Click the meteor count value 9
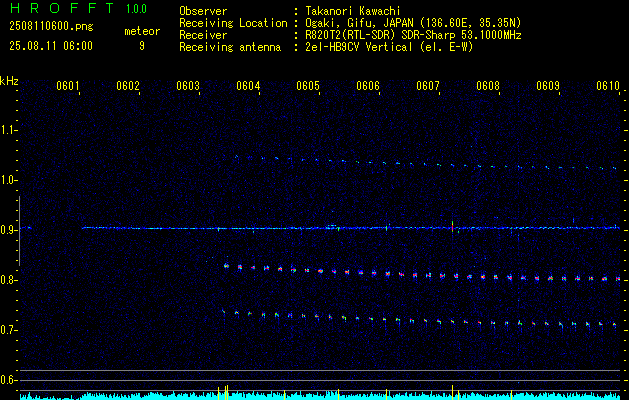Viewport: 629px width, 400px height. pos(142,46)
